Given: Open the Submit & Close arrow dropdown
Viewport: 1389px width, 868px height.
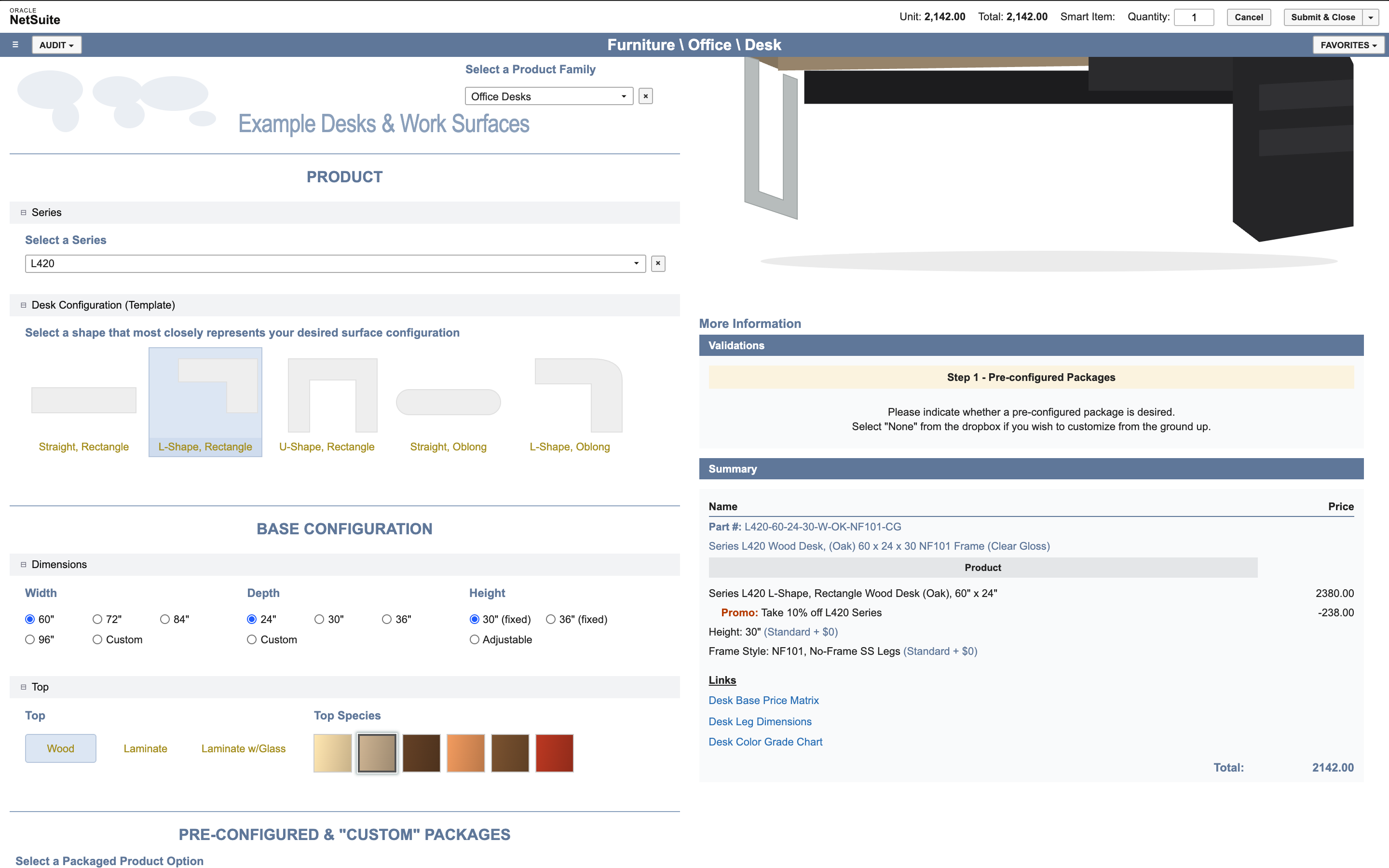Looking at the screenshot, I should [x=1371, y=17].
